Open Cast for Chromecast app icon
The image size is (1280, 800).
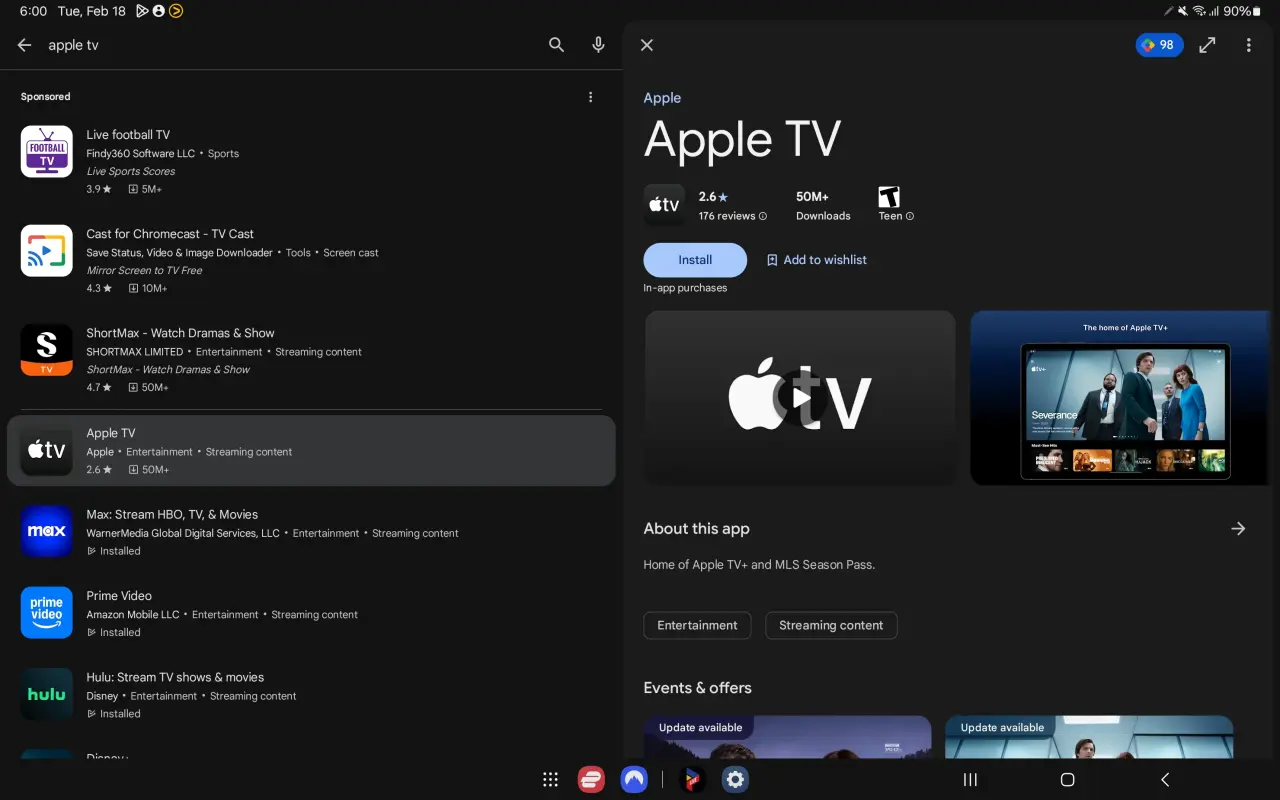click(x=47, y=251)
